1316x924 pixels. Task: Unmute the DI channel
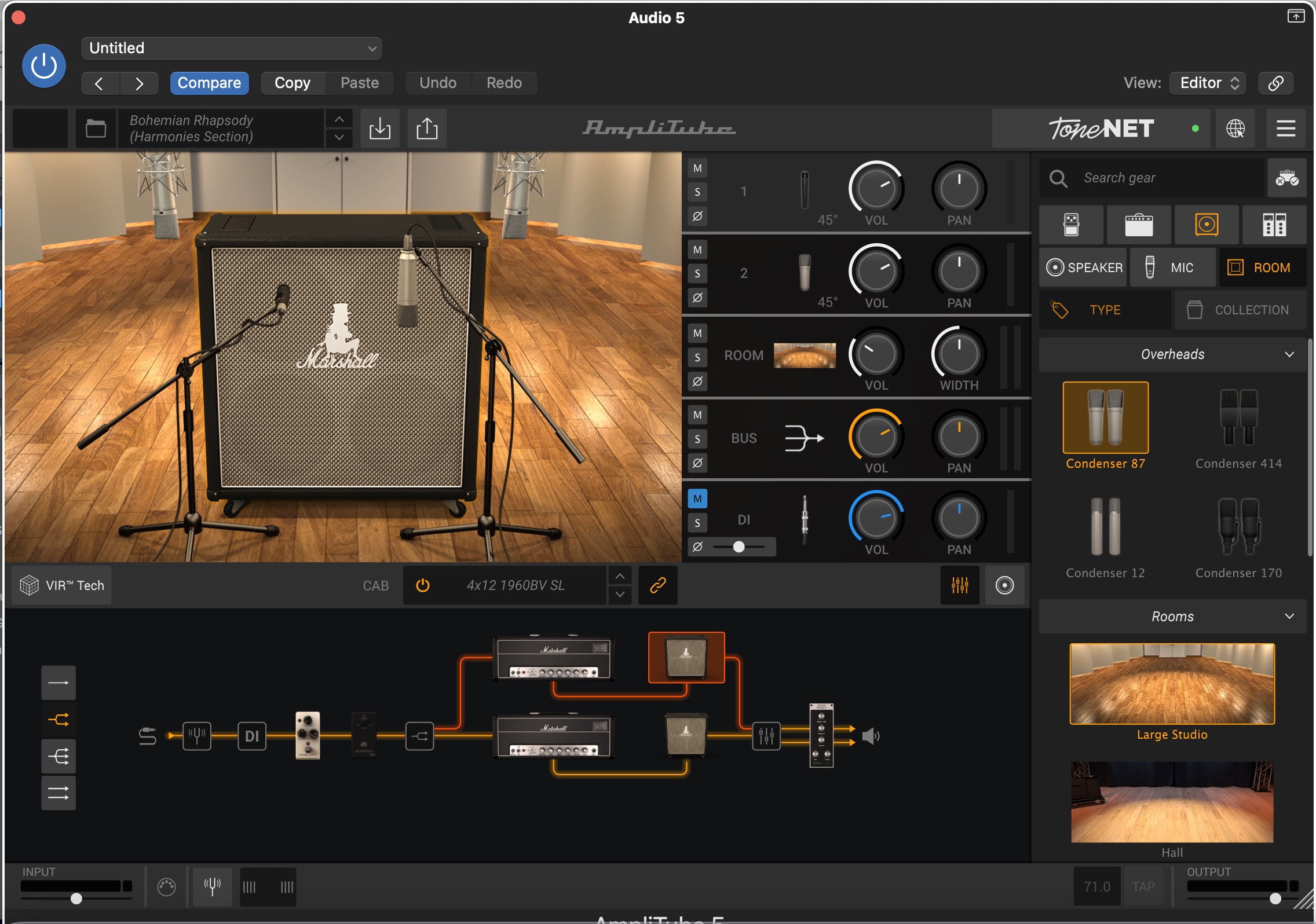[697, 498]
